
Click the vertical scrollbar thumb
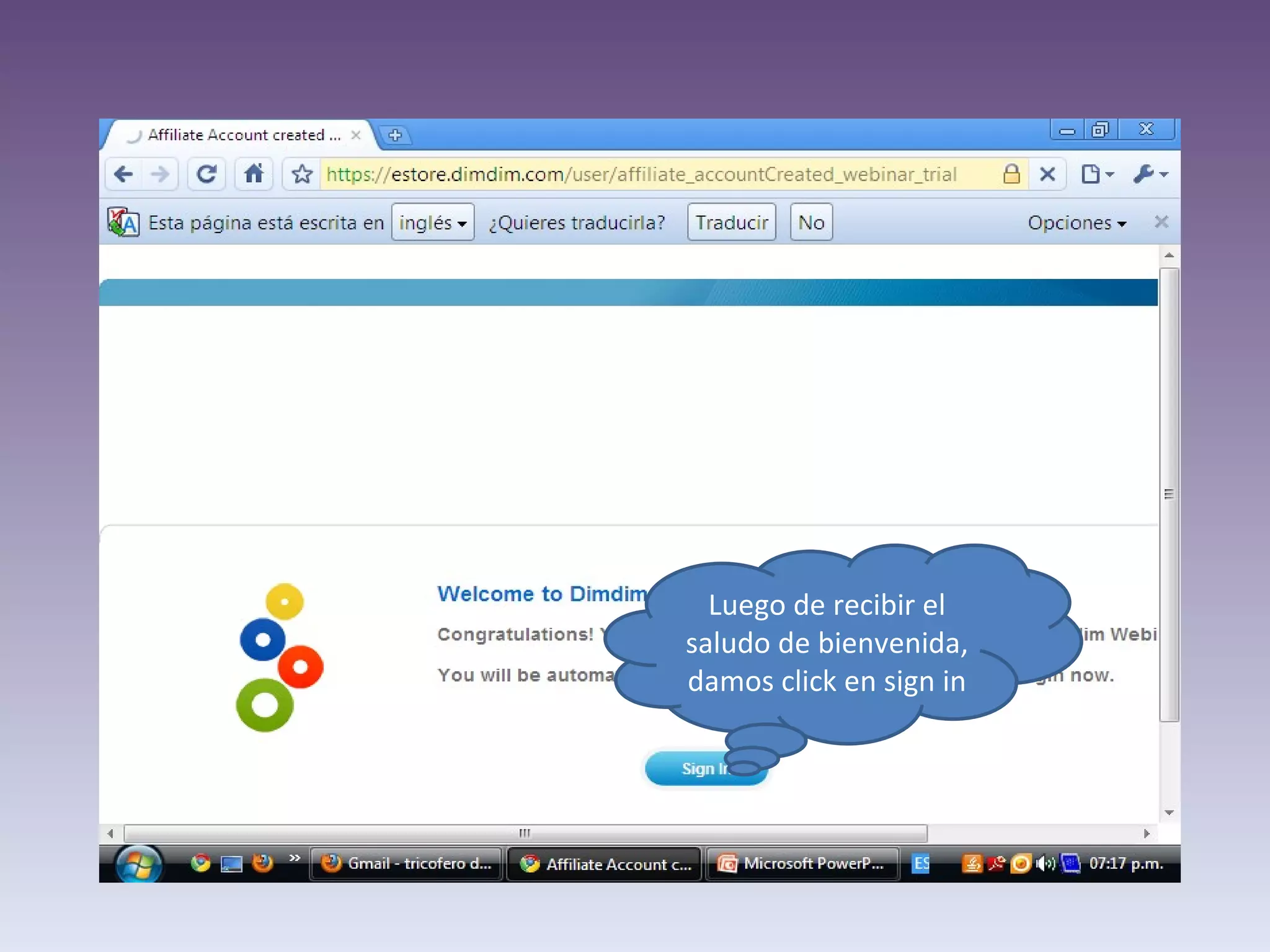1169,495
